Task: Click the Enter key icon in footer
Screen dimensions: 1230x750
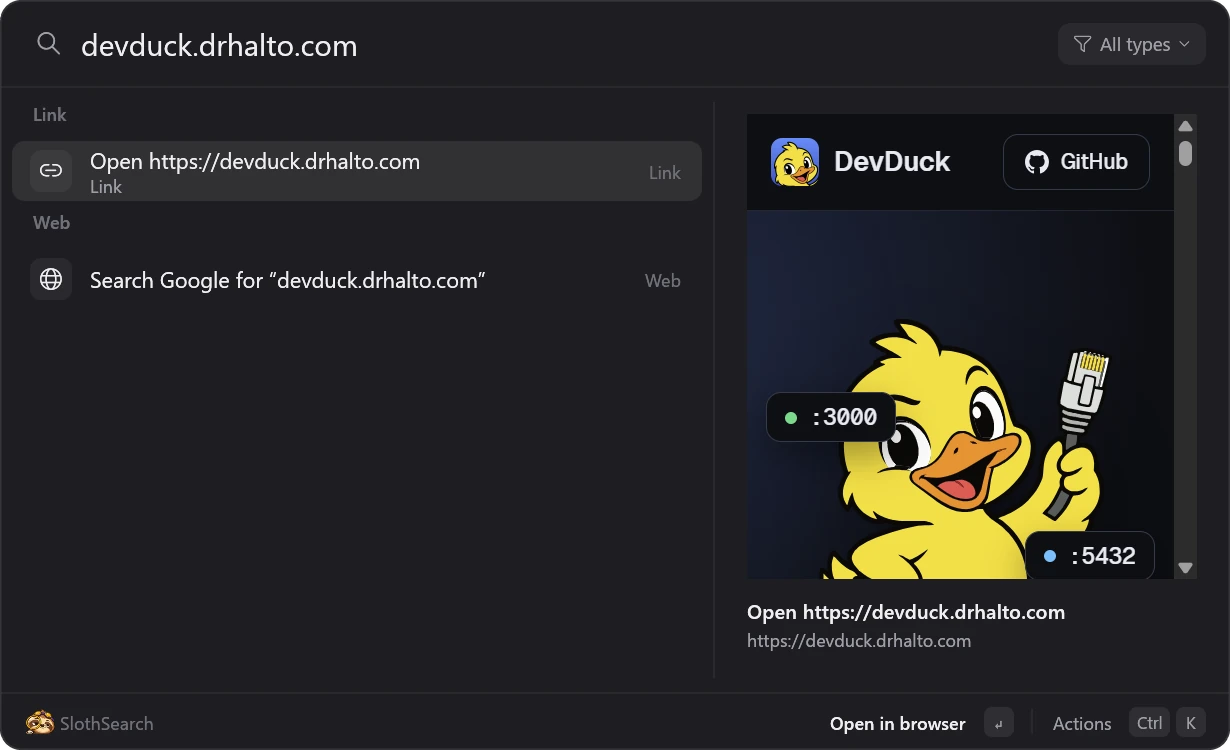Action: [x=999, y=723]
